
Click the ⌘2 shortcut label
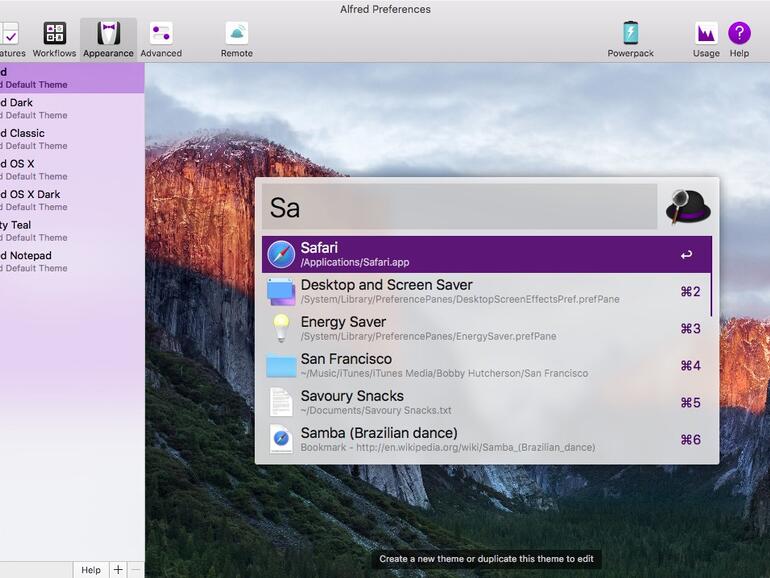click(x=690, y=292)
